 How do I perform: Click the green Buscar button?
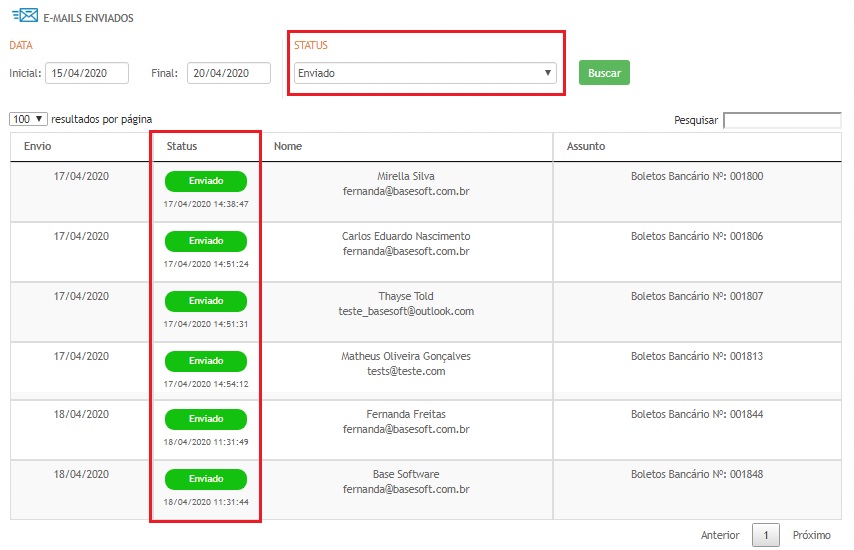pyautogui.click(x=604, y=73)
